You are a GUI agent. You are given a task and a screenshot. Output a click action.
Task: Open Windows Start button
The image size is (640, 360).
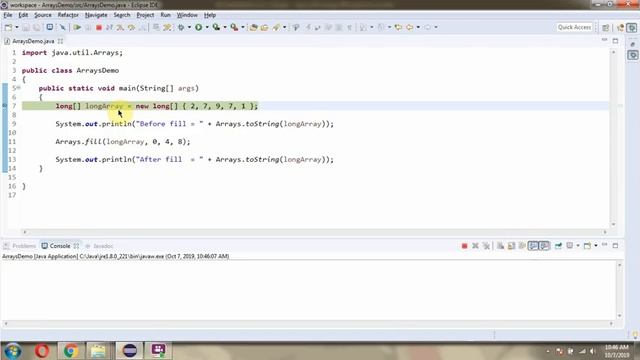pyautogui.click(x=13, y=351)
